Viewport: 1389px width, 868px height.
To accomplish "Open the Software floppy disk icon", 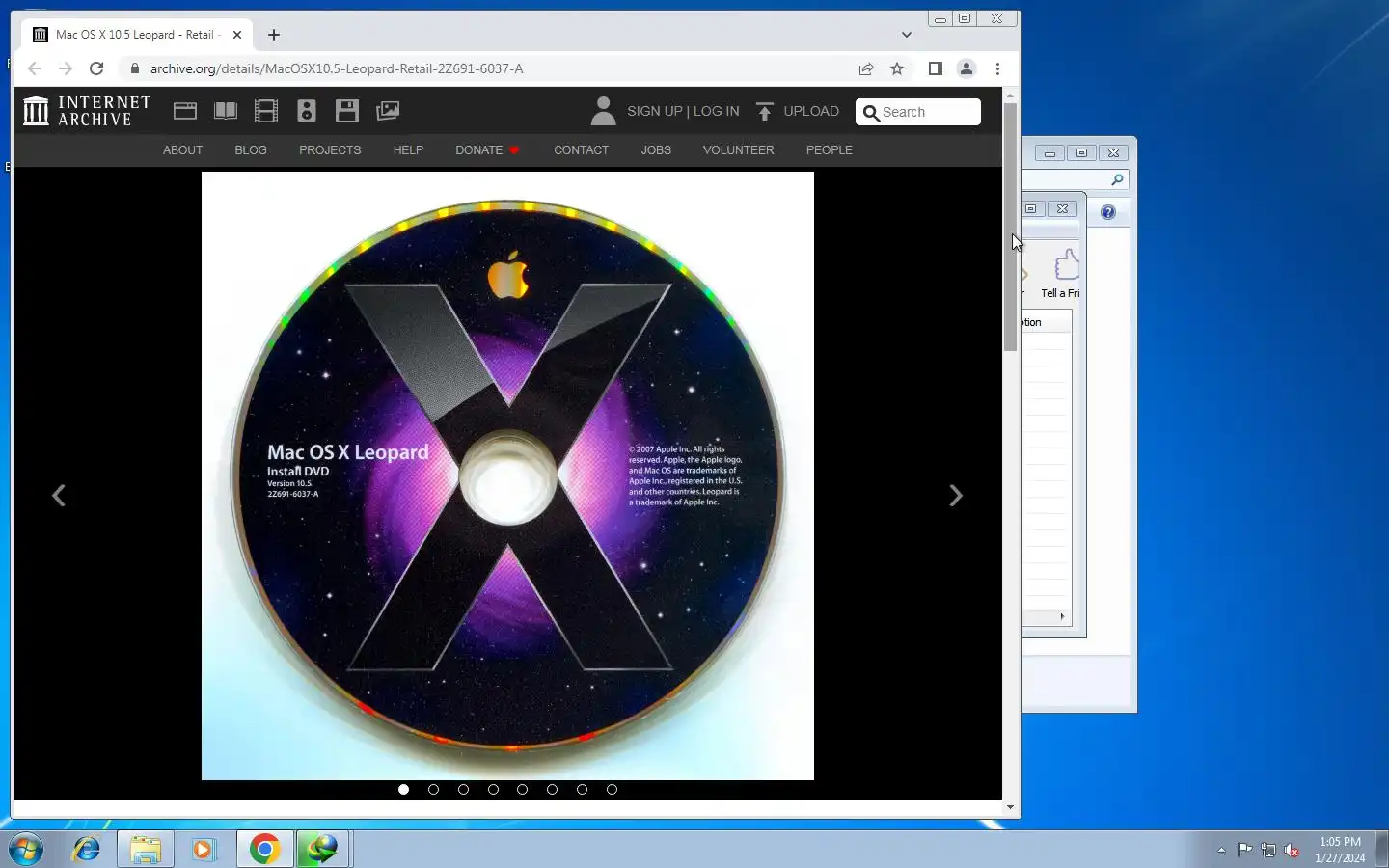I will pyautogui.click(x=347, y=111).
